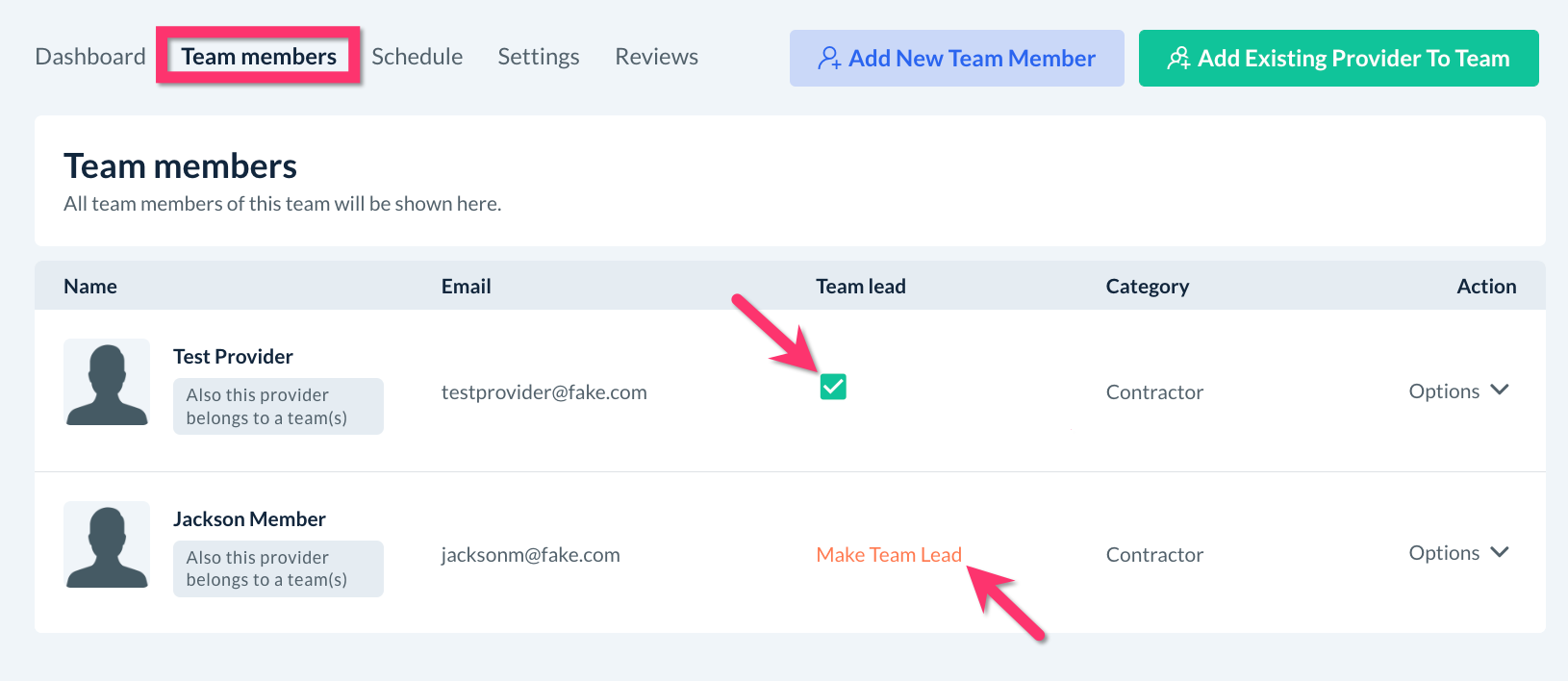This screenshot has height=681, width=1568.
Task: Open the Settings tab
Action: (x=539, y=57)
